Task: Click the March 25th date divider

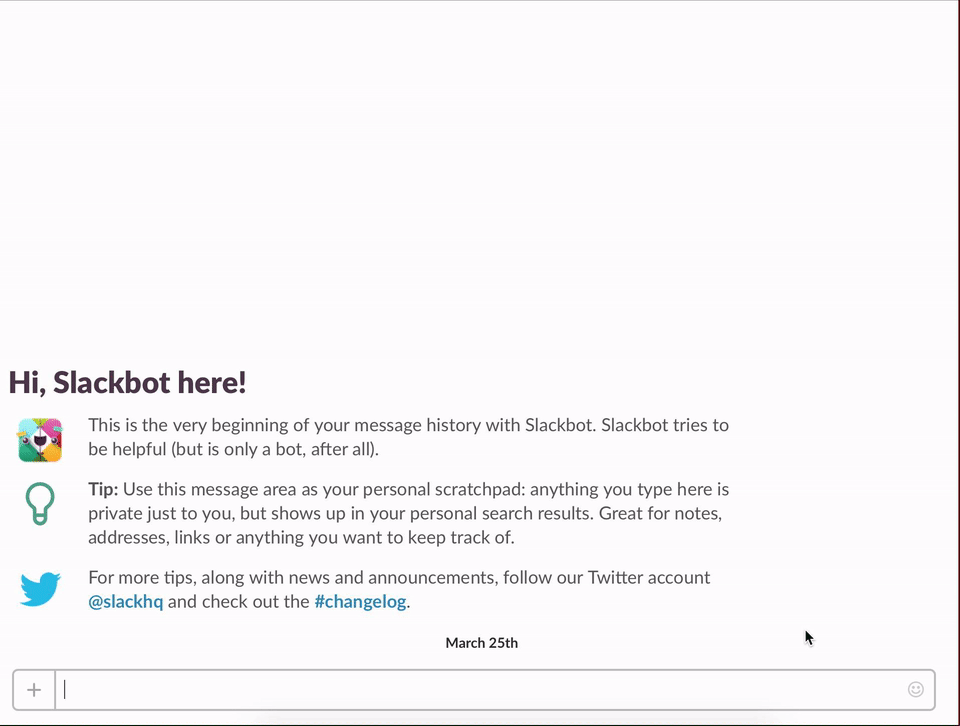Action: 481,643
